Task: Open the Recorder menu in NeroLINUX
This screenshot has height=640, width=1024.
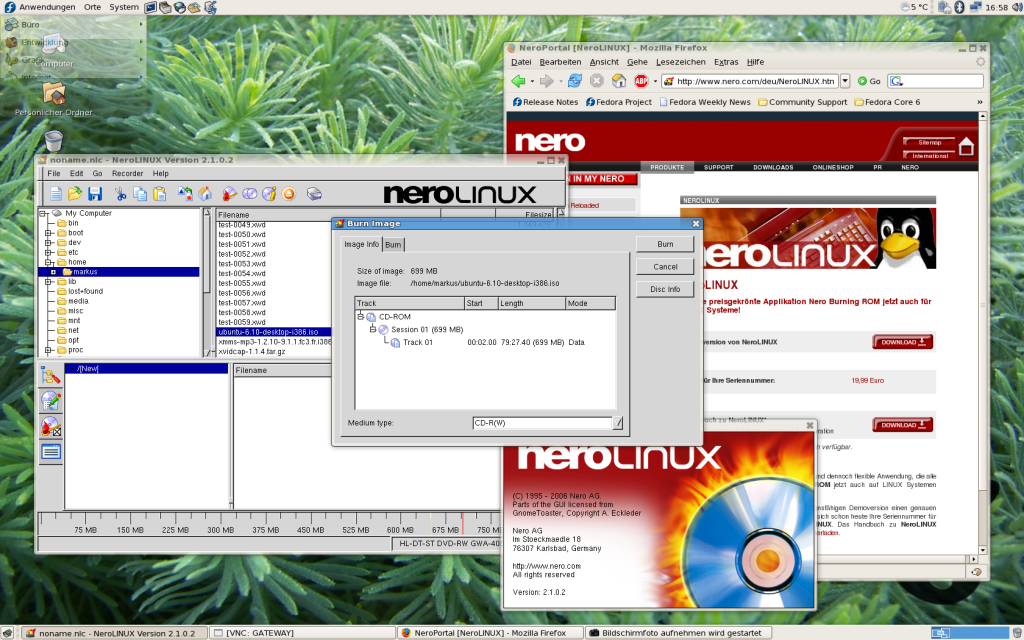Action: tap(127, 174)
